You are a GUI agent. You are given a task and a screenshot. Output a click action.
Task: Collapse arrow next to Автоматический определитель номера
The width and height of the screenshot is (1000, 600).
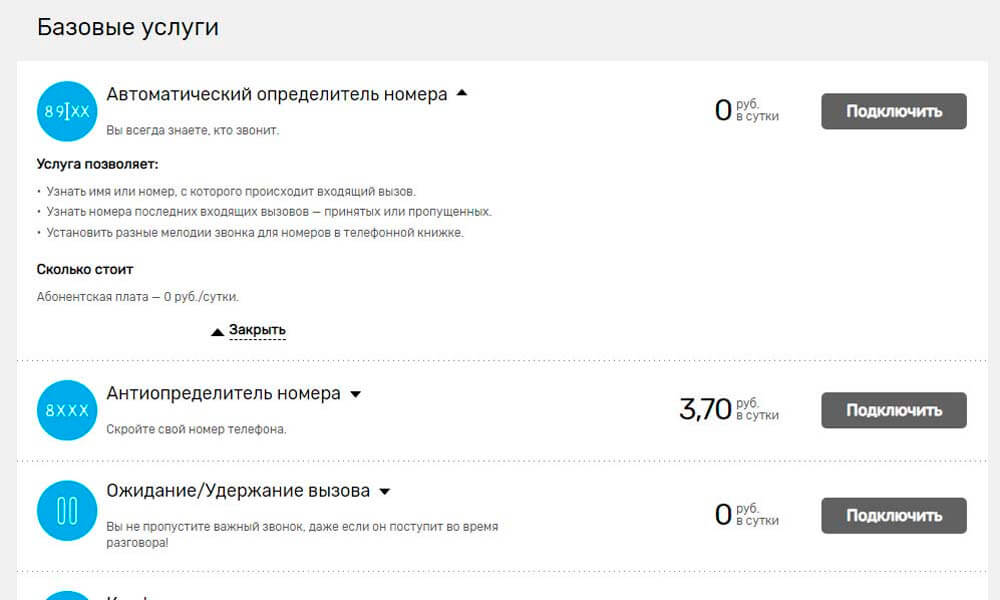461,94
